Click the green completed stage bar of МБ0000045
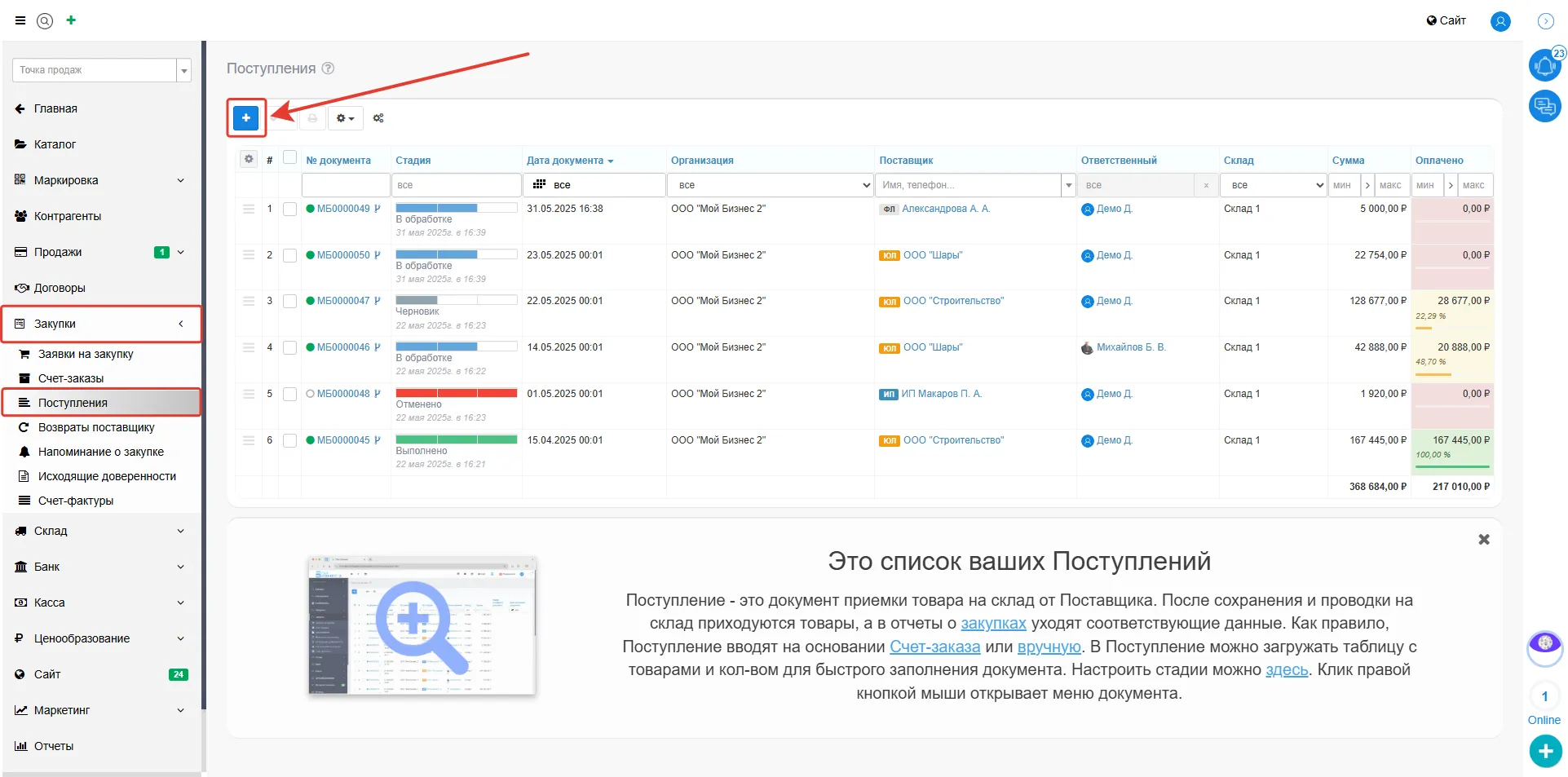1568x777 pixels. coord(456,439)
